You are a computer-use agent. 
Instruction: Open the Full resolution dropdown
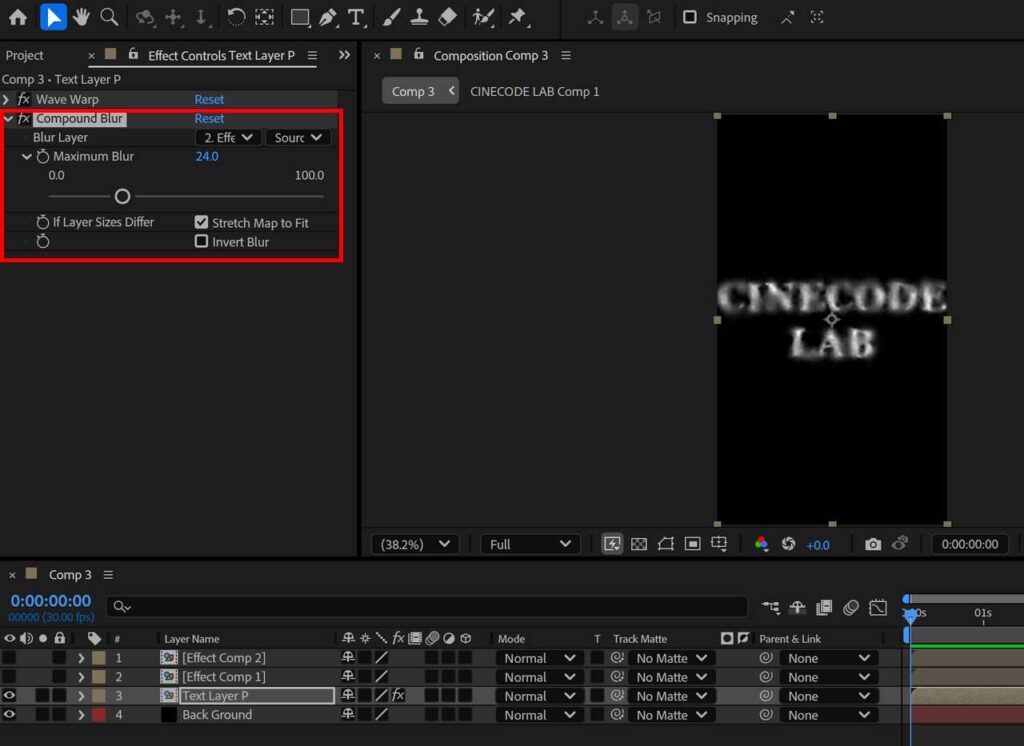tap(530, 544)
